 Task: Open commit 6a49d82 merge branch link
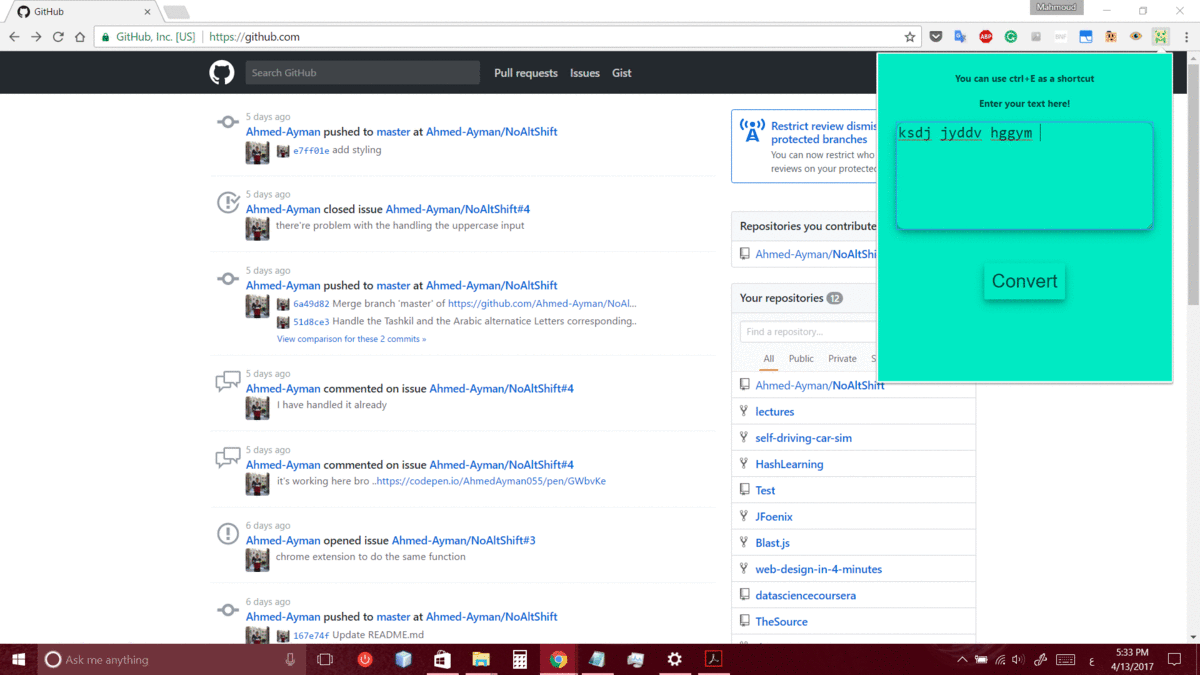pos(311,304)
